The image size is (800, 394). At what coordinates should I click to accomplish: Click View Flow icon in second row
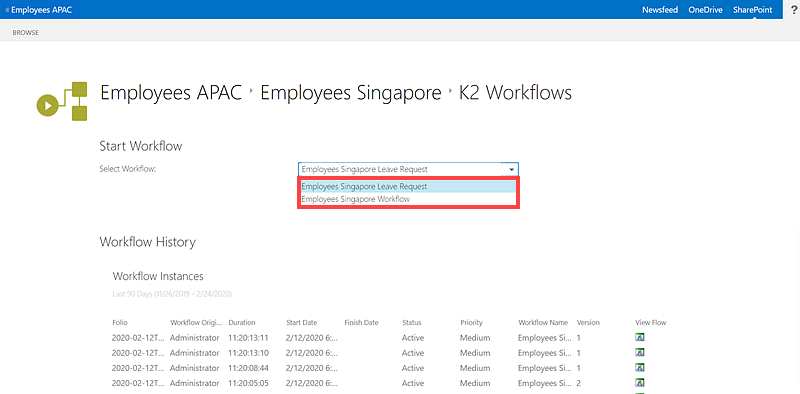pos(640,353)
